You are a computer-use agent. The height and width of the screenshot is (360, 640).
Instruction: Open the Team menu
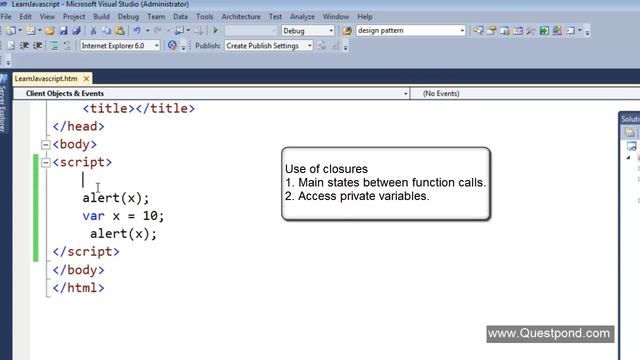pos(156,17)
